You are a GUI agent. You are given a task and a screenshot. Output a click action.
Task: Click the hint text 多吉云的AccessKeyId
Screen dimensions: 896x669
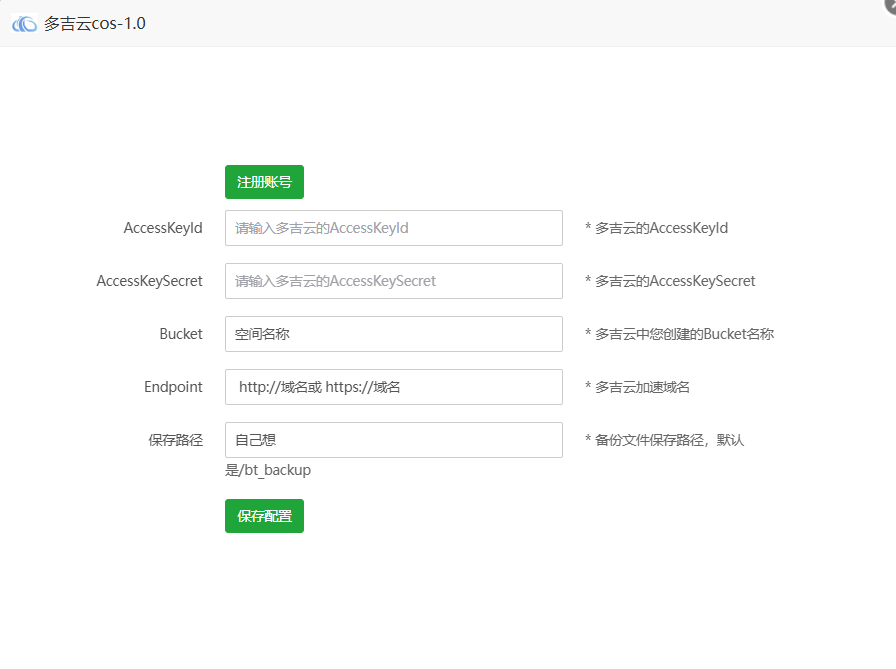[x=660, y=228]
